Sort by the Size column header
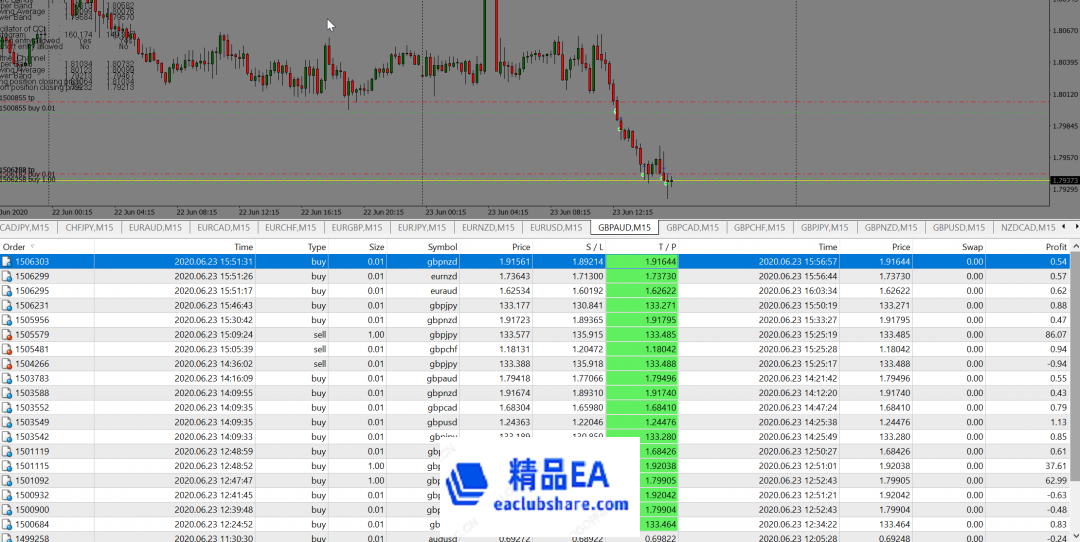1080x542 pixels. 359,247
